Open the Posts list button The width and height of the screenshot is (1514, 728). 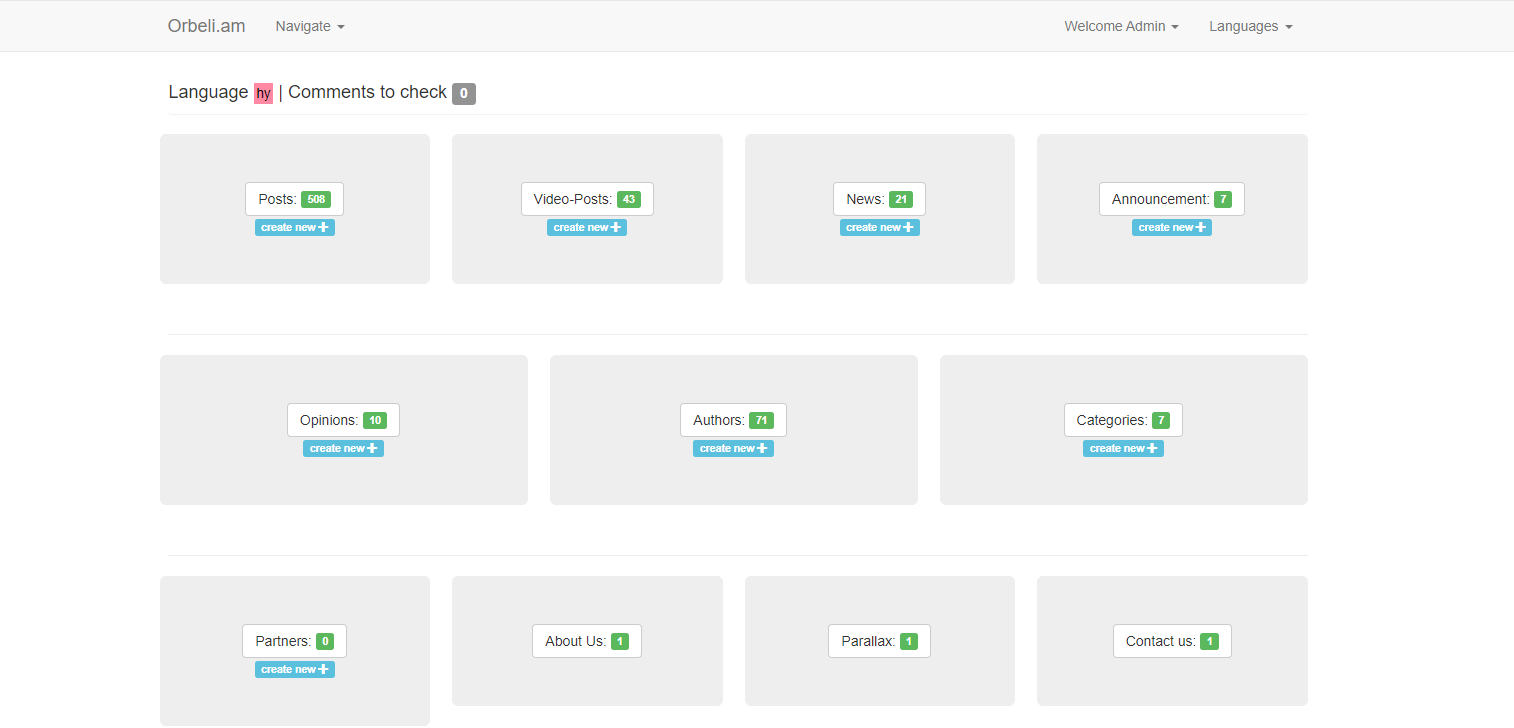coord(294,199)
